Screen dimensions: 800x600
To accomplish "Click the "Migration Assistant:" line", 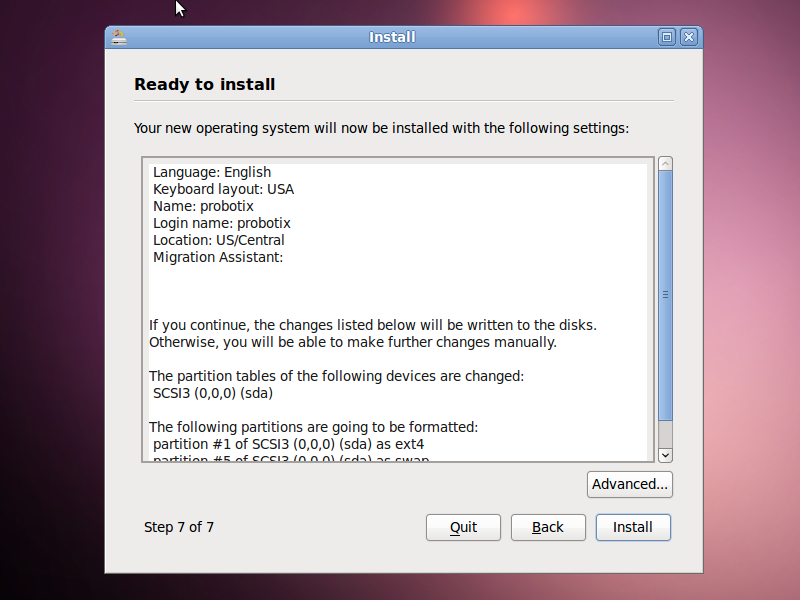I will (218, 257).
